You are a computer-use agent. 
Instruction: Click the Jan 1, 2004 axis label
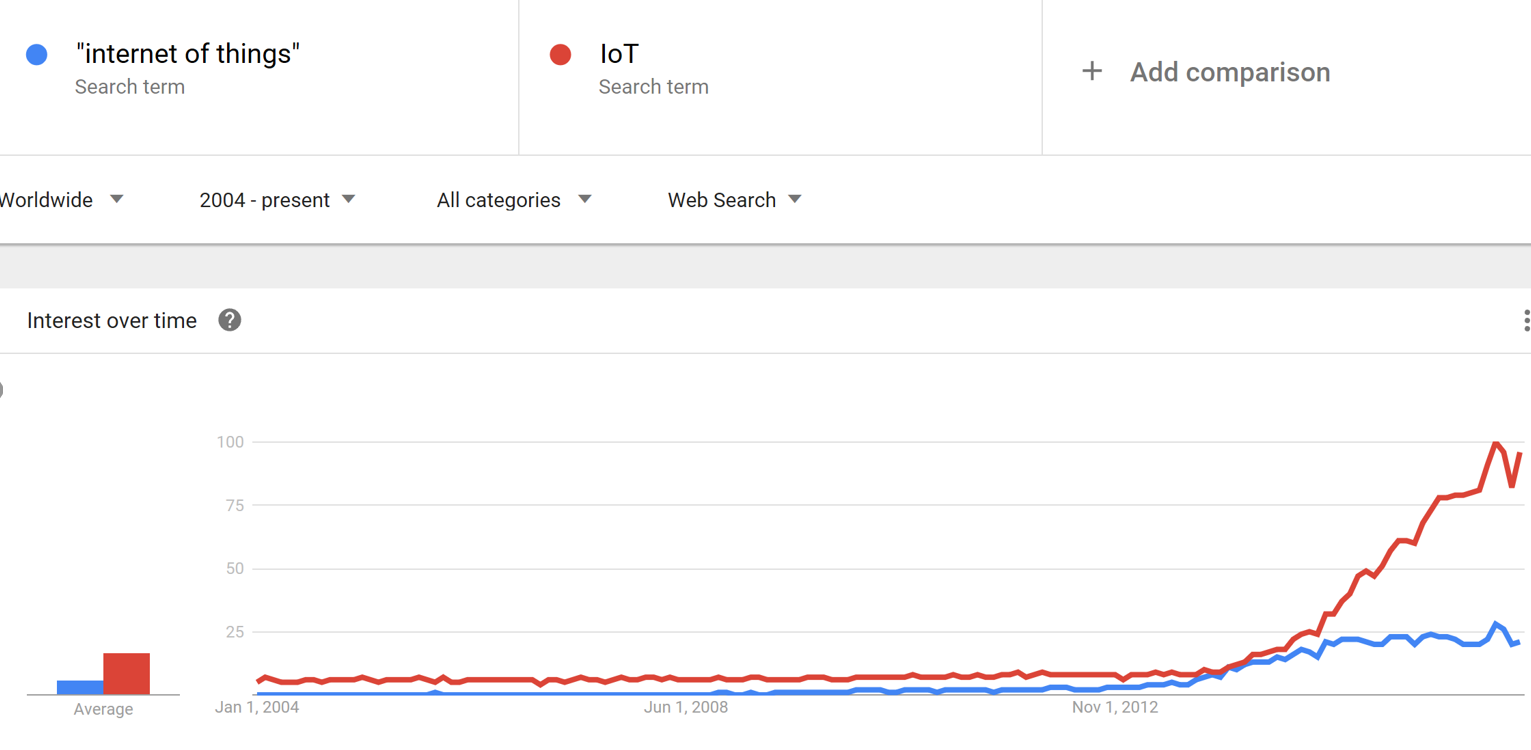(257, 707)
